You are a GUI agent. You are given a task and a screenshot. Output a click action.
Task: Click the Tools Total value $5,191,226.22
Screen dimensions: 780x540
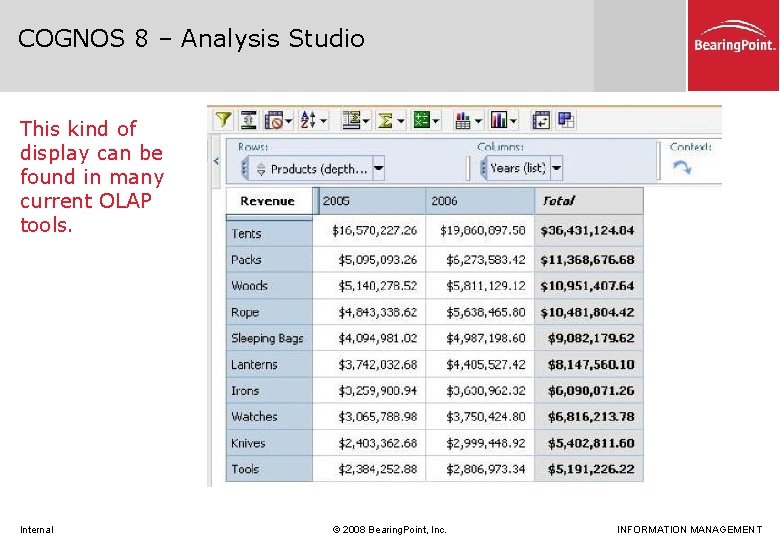click(x=591, y=469)
